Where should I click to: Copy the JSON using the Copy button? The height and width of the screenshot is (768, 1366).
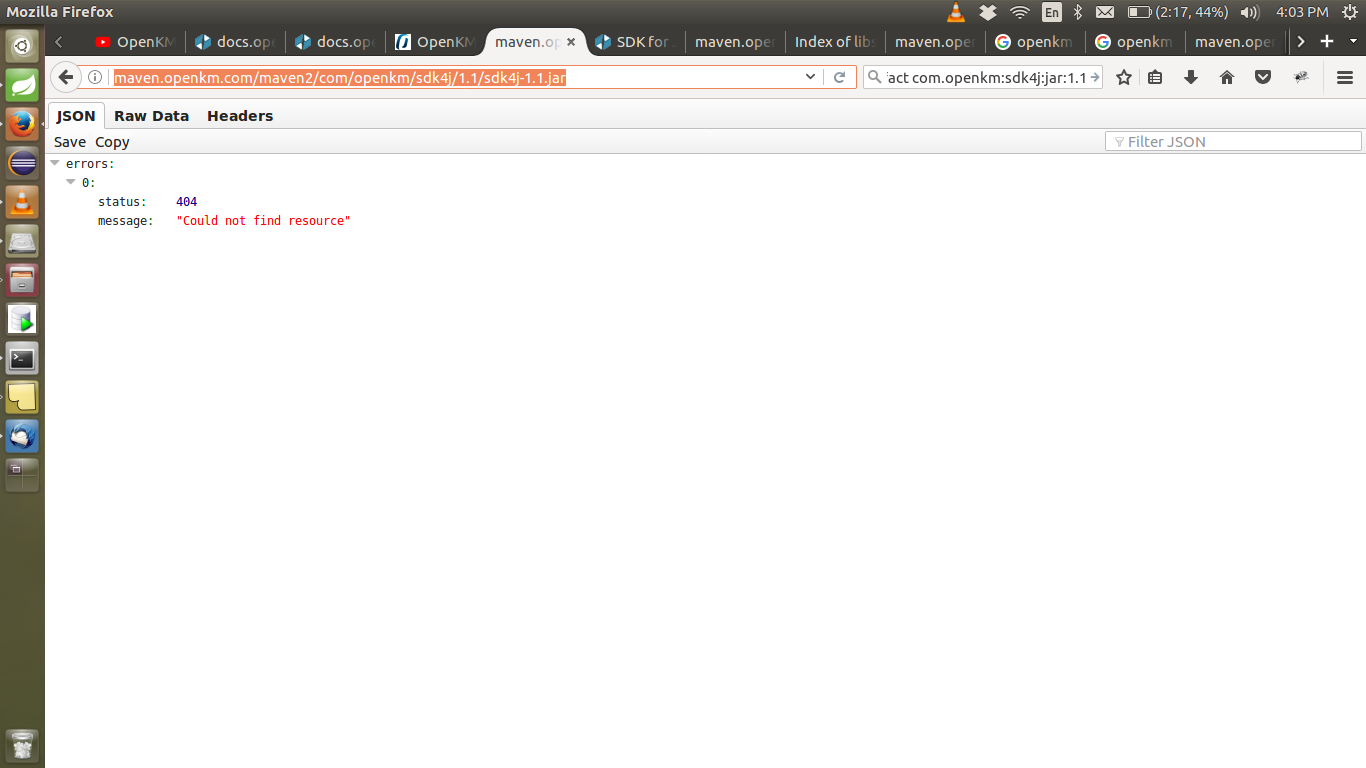(111, 141)
